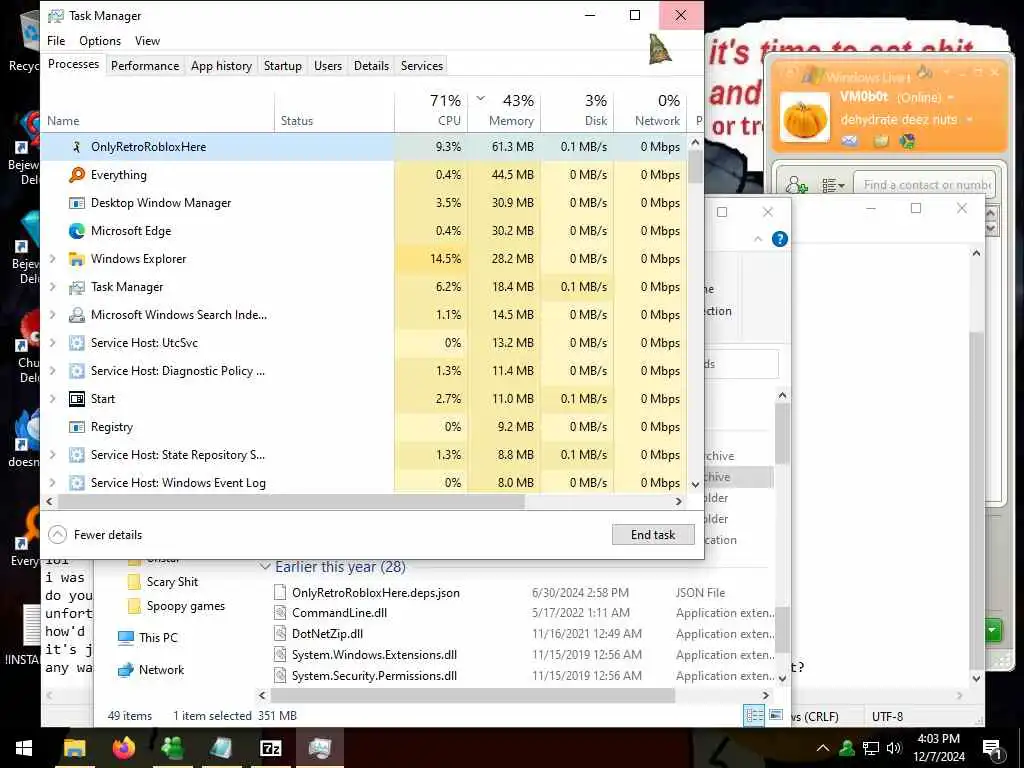Image resolution: width=1024 pixels, height=768 pixels.
Task: Expand the Windows Explorer process group
Action: point(53,259)
